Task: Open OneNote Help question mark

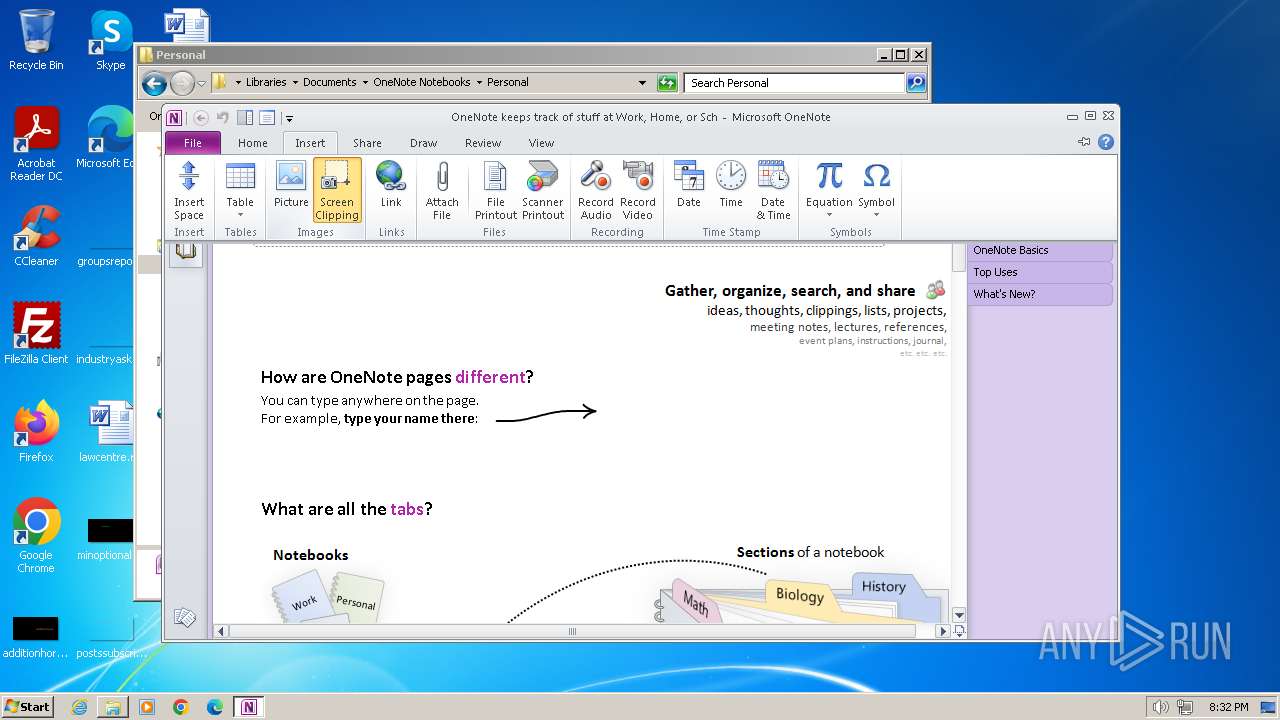Action: 1106,142
